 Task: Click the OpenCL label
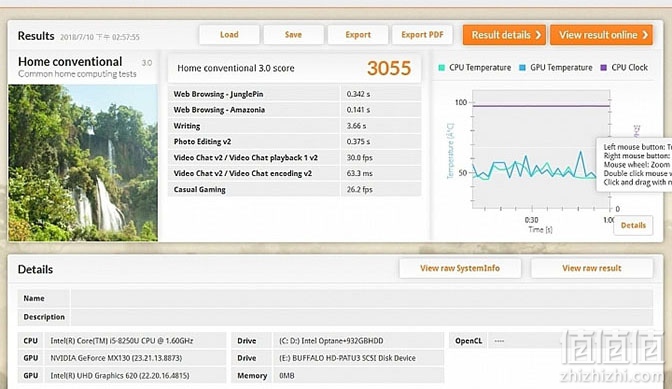point(468,341)
